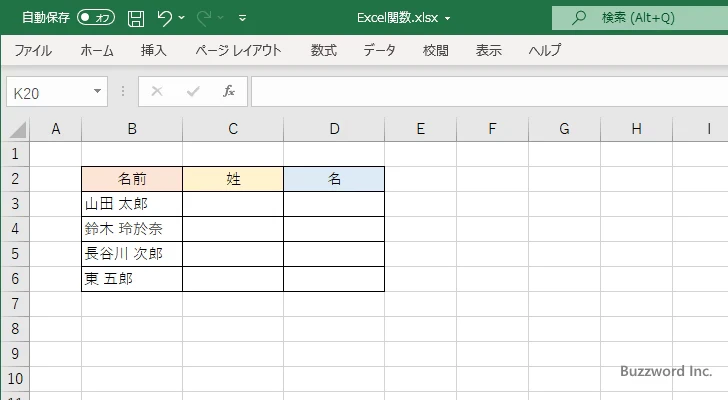Click the Save floppy disk icon

pyautogui.click(x=136, y=17)
